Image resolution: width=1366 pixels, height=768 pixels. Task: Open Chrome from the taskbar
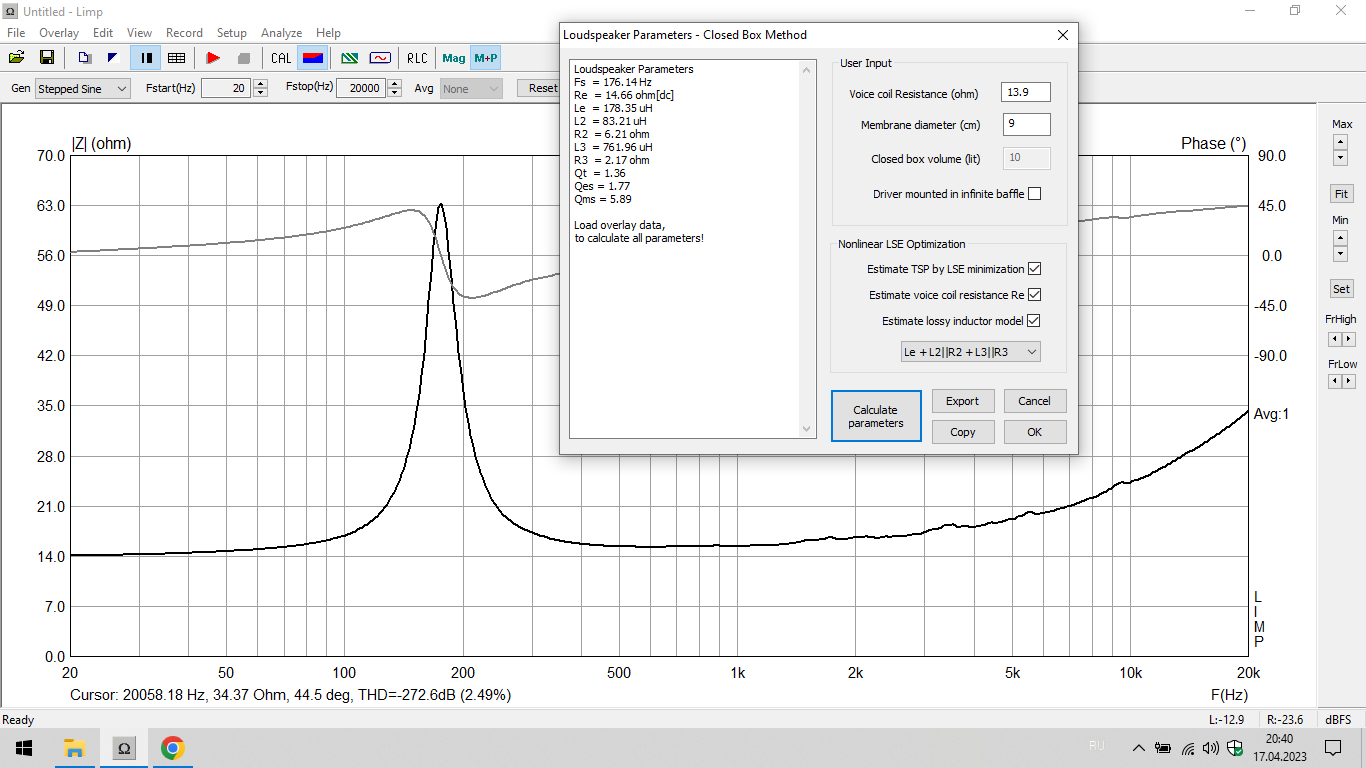click(173, 748)
